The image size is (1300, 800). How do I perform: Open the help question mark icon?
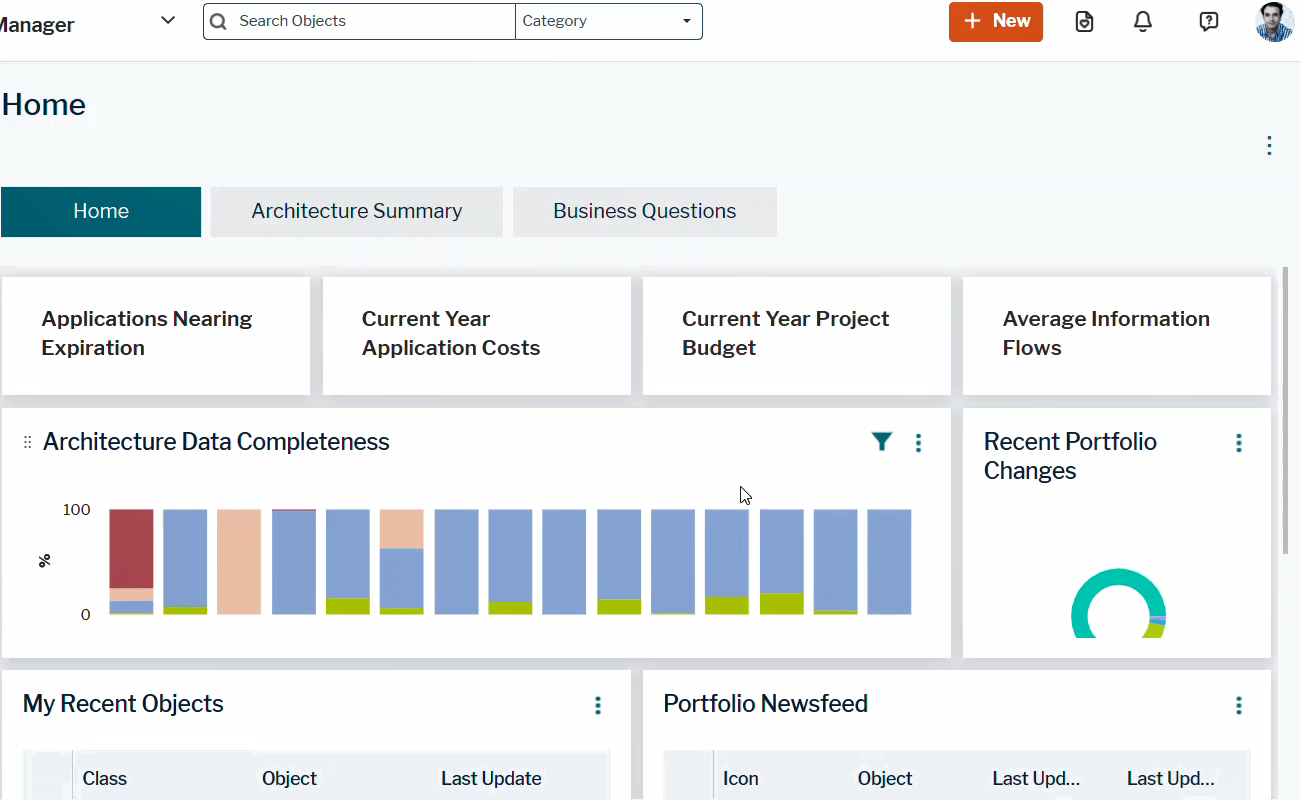pyautogui.click(x=1208, y=21)
